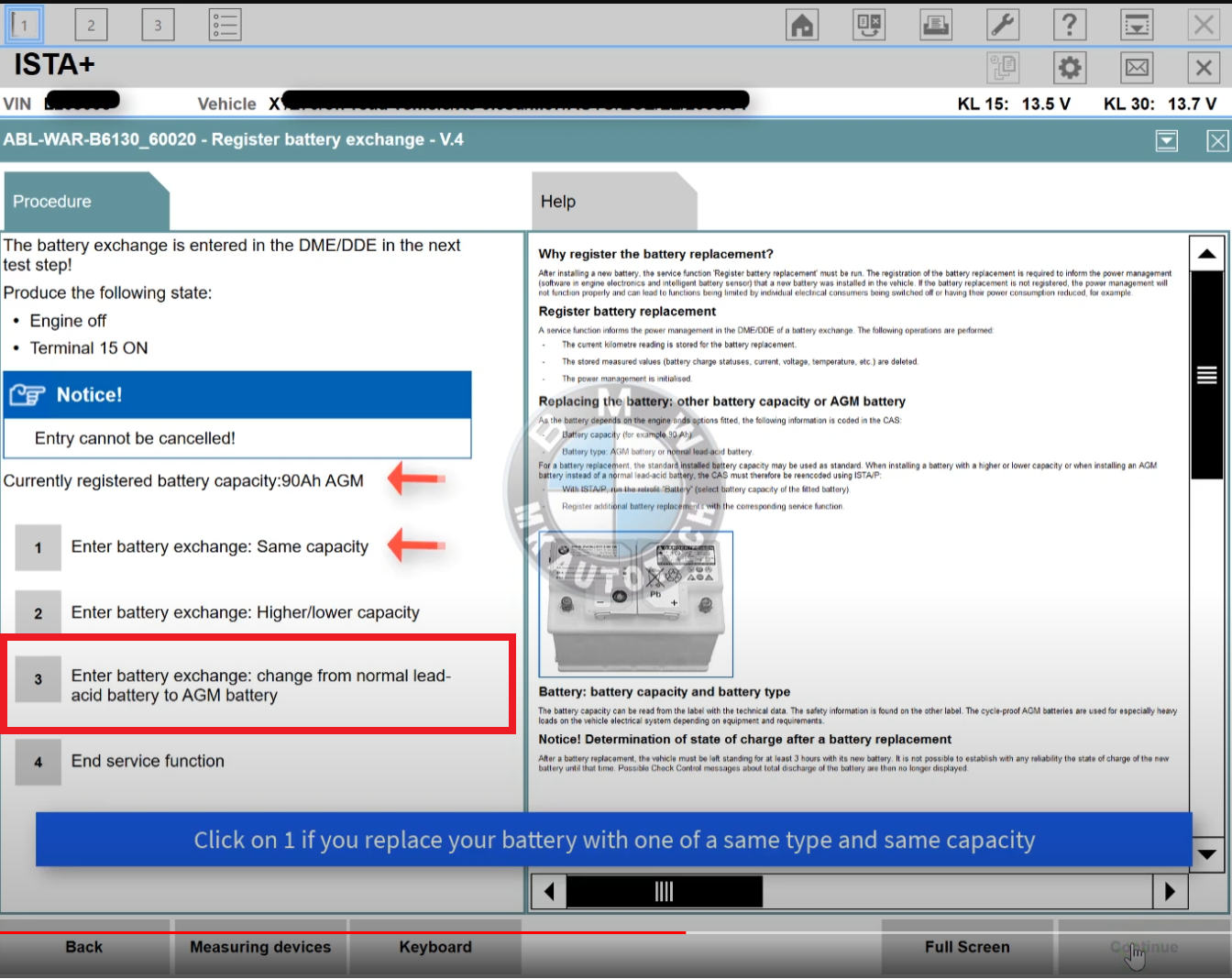Image resolution: width=1232 pixels, height=979 pixels.
Task: Click 'Notice! Determination of state of charge' heading
Action: pyautogui.click(x=745, y=740)
